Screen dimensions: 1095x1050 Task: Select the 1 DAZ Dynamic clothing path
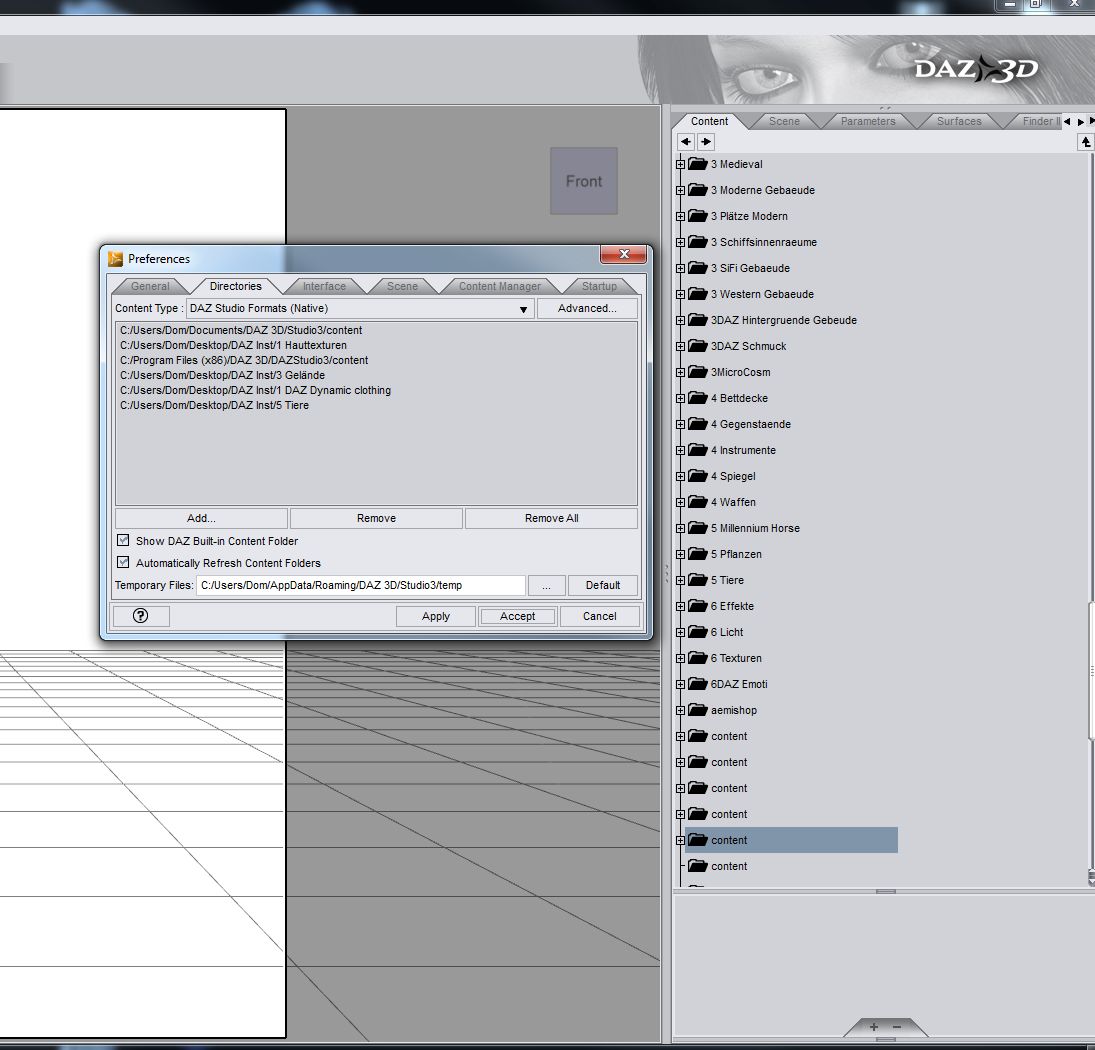coord(255,390)
